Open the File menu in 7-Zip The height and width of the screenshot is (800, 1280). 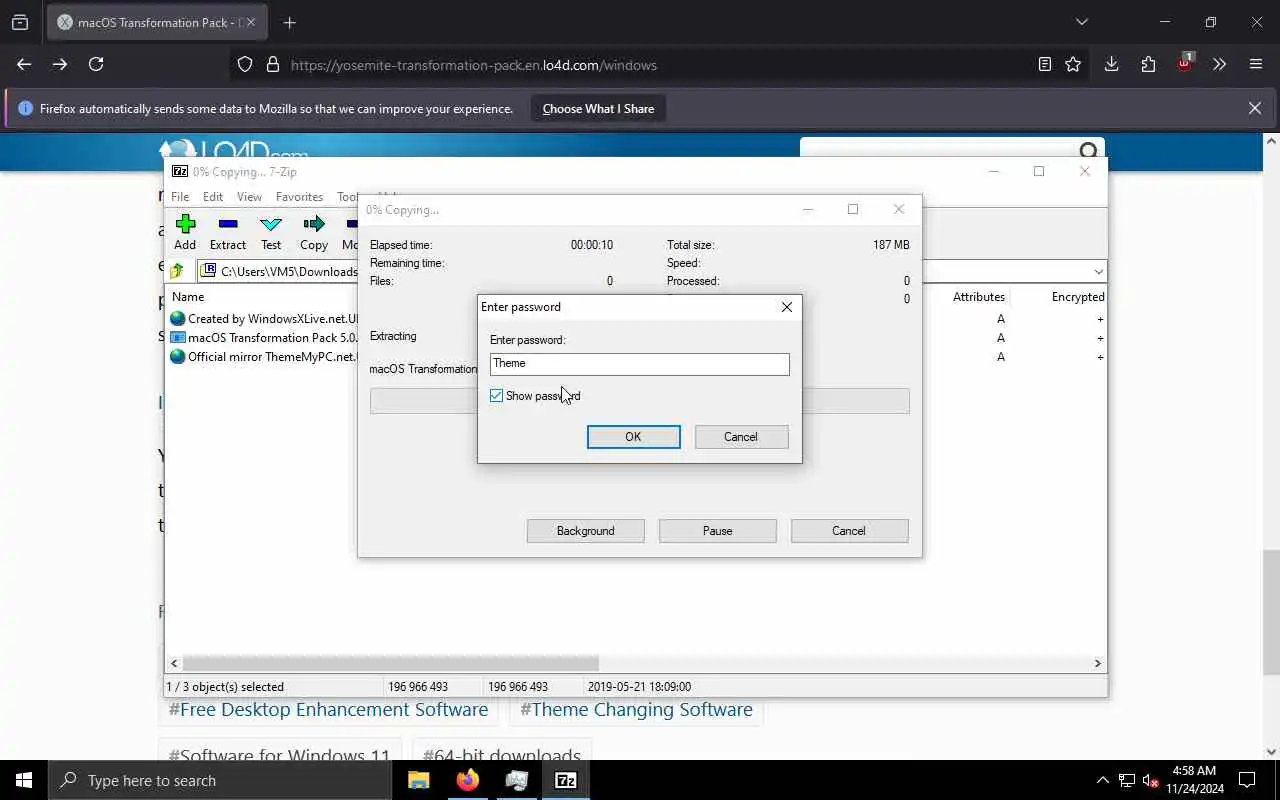point(180,197)
